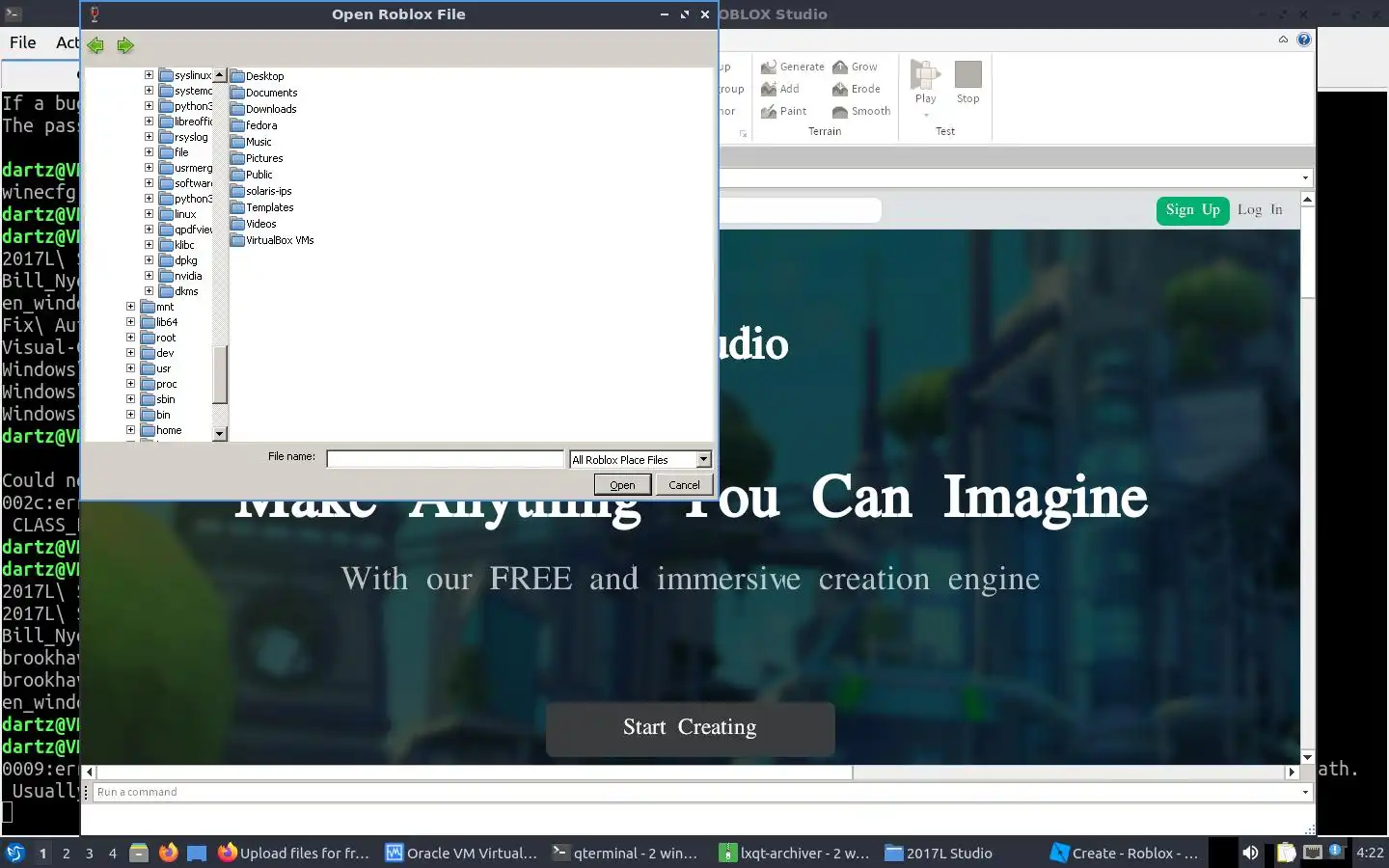Expand the home tree folder
1389x868 pixels.
click(x=130, y=429)
